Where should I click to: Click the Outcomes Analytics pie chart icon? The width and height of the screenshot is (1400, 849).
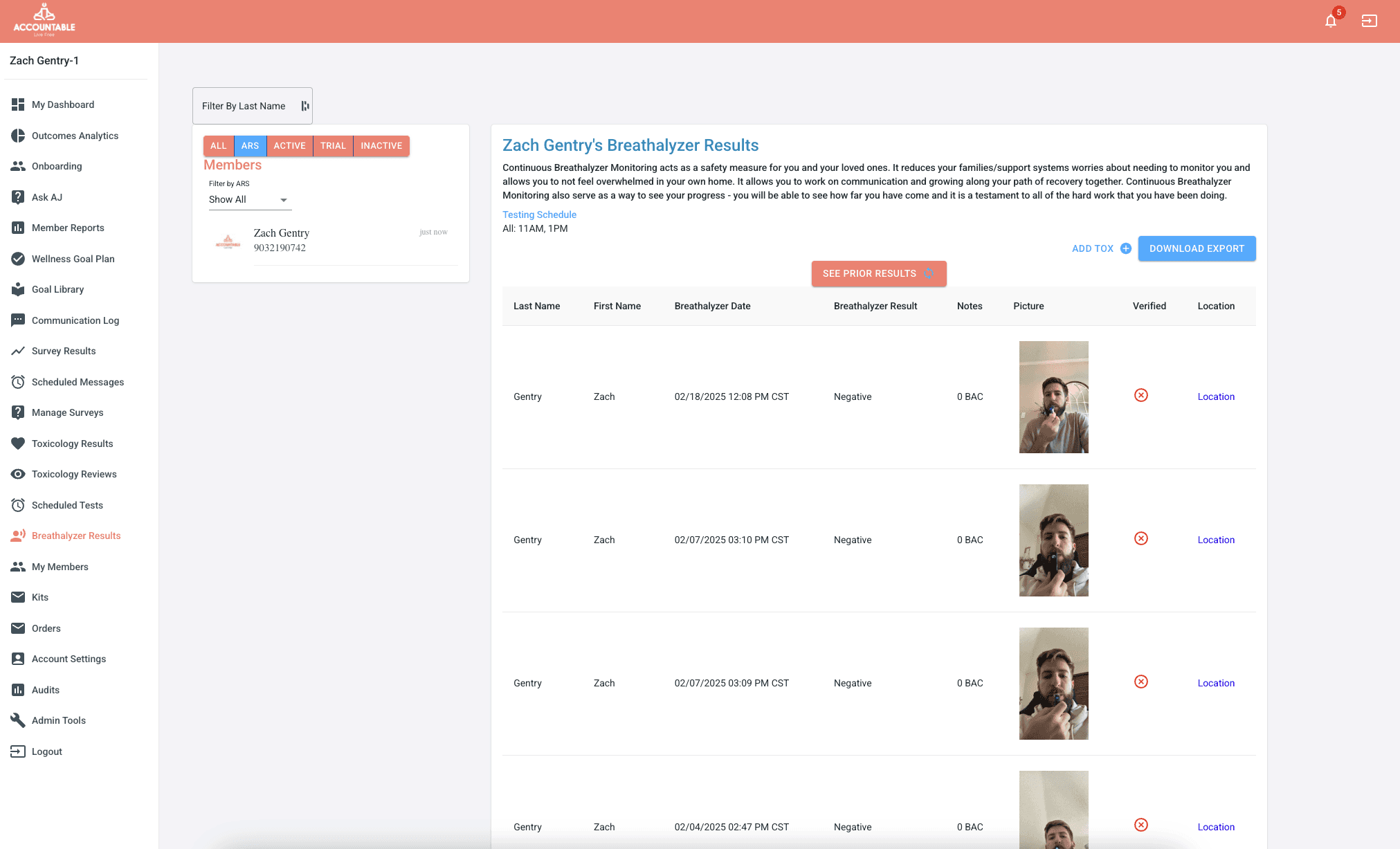pos(18,136)
